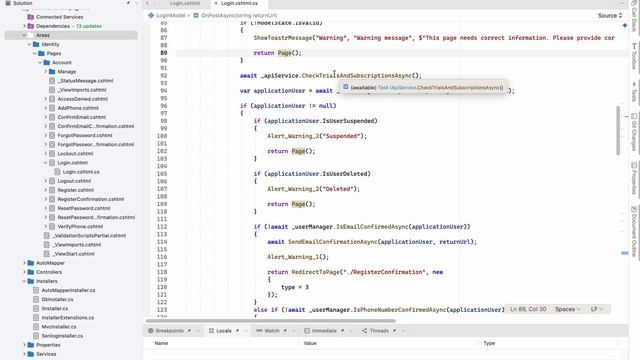640x360 pixels.
Task: Select the Connected Services folder icon
Action: tap(31, 17)
